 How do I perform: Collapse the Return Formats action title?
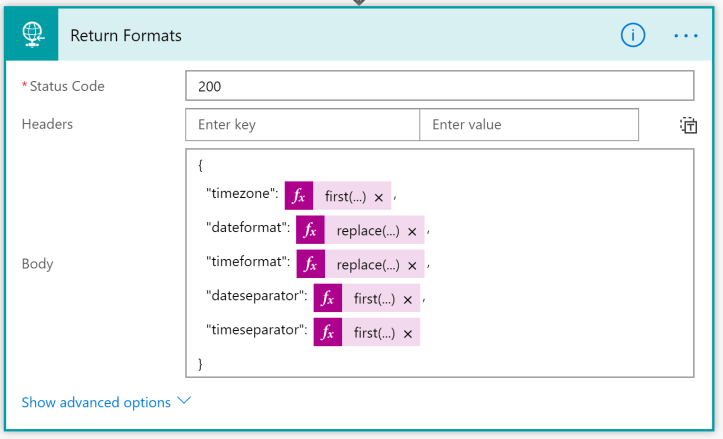point(126,35)
